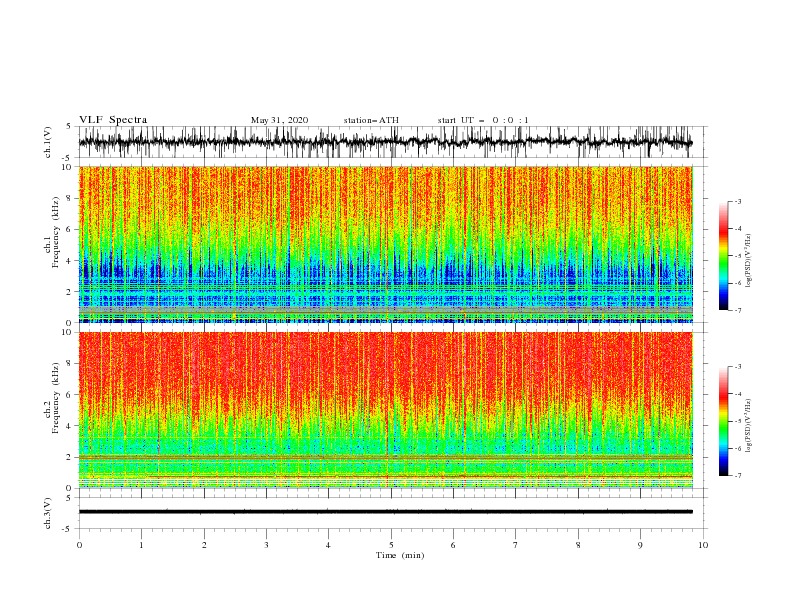Click the time axis tick label "5"
The width and height of the screenshot is (792, 612).
coord(391,545)
